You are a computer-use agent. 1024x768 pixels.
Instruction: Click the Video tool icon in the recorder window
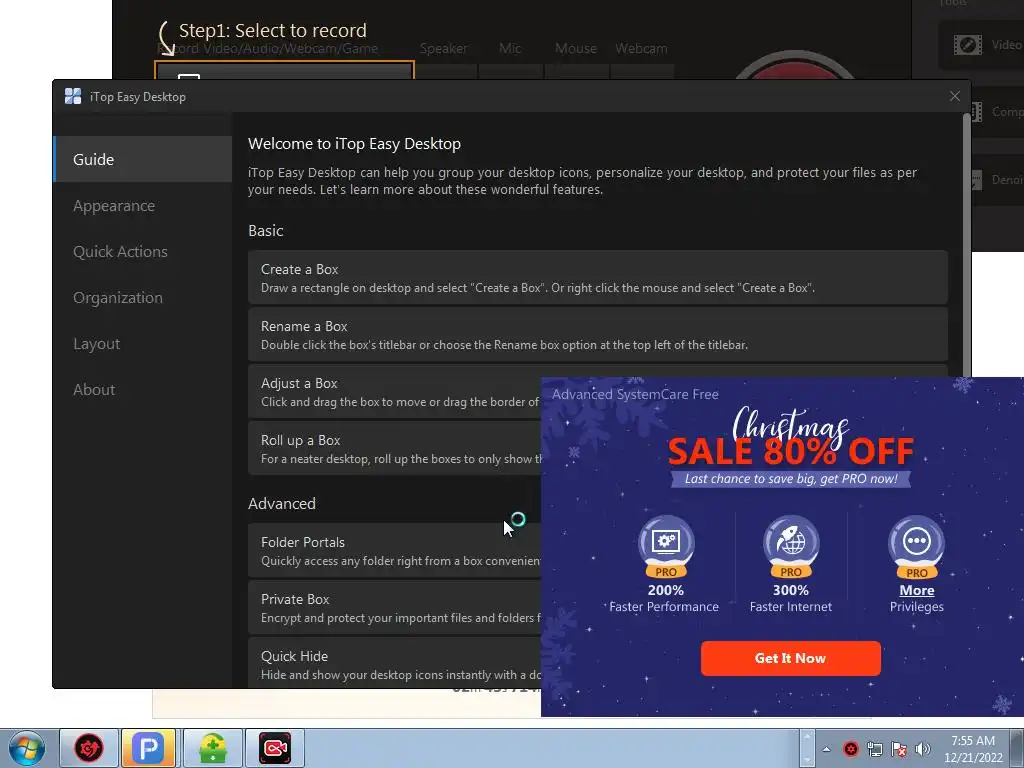(967, 45)
